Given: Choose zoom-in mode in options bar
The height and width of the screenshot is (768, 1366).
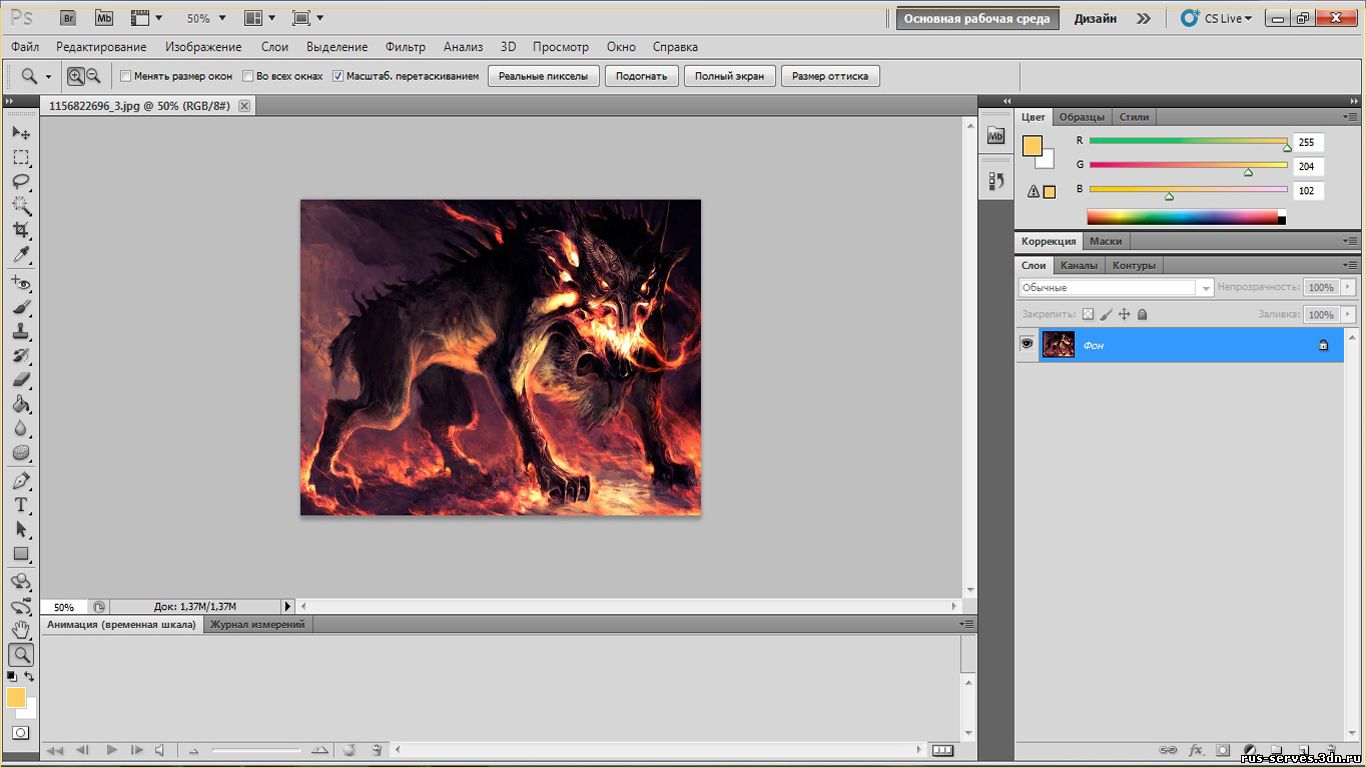Looking at the screenshot, I should (x=76, y=76).
